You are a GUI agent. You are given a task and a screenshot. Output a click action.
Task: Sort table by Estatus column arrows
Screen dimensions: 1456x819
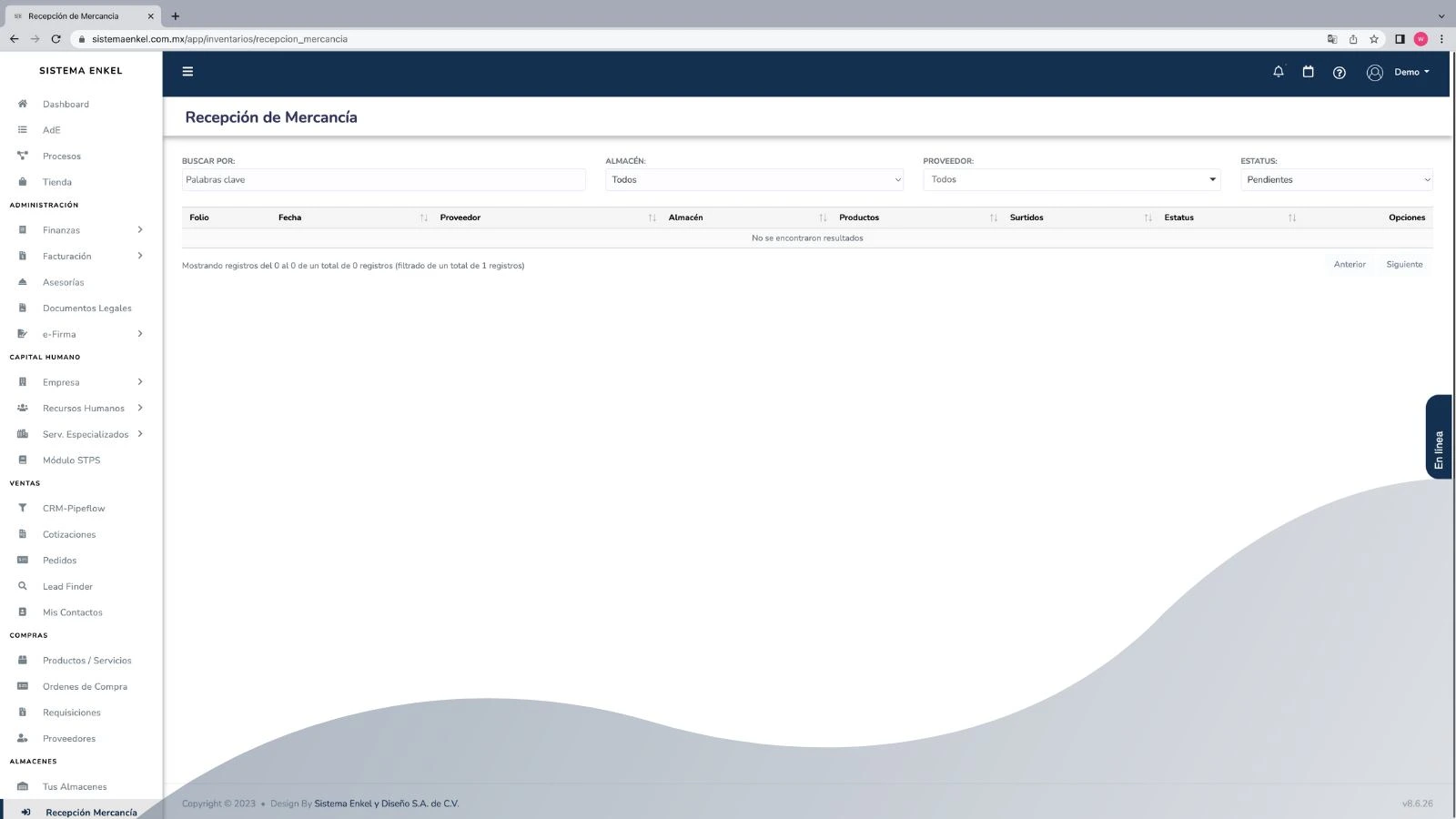[1291, 217]
